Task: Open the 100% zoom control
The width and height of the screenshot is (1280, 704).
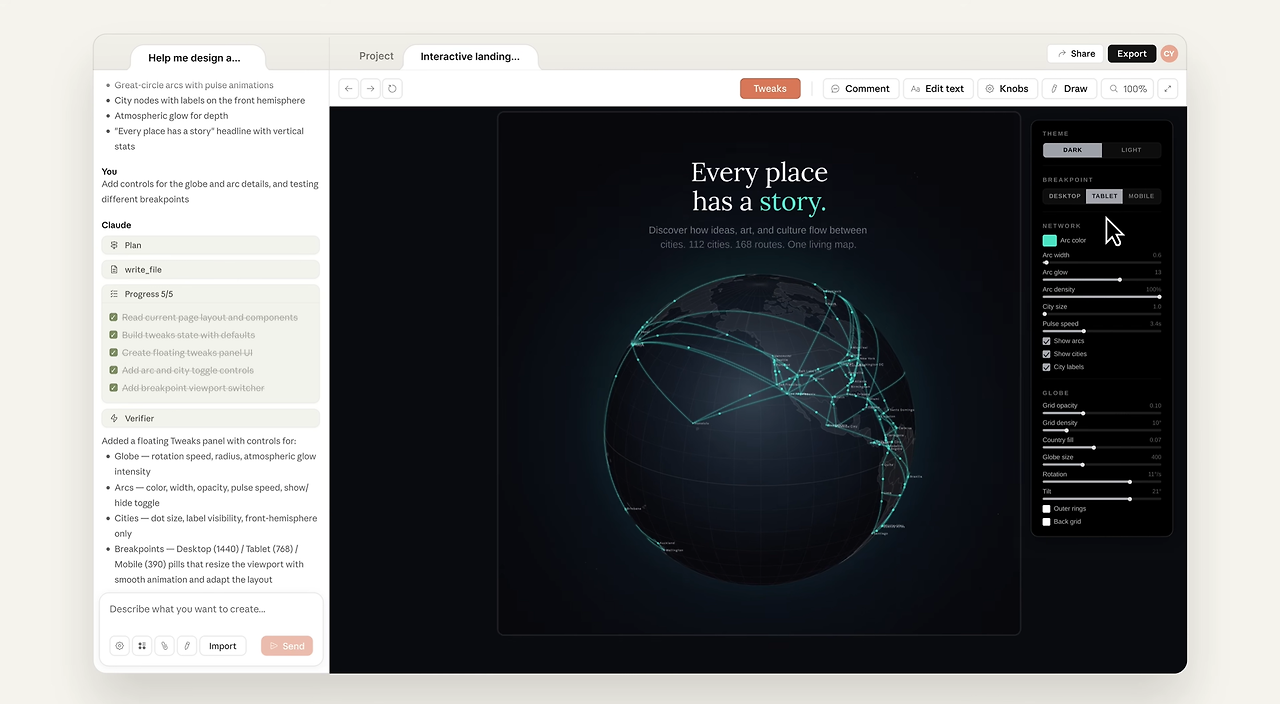Action: (1127, 89)
